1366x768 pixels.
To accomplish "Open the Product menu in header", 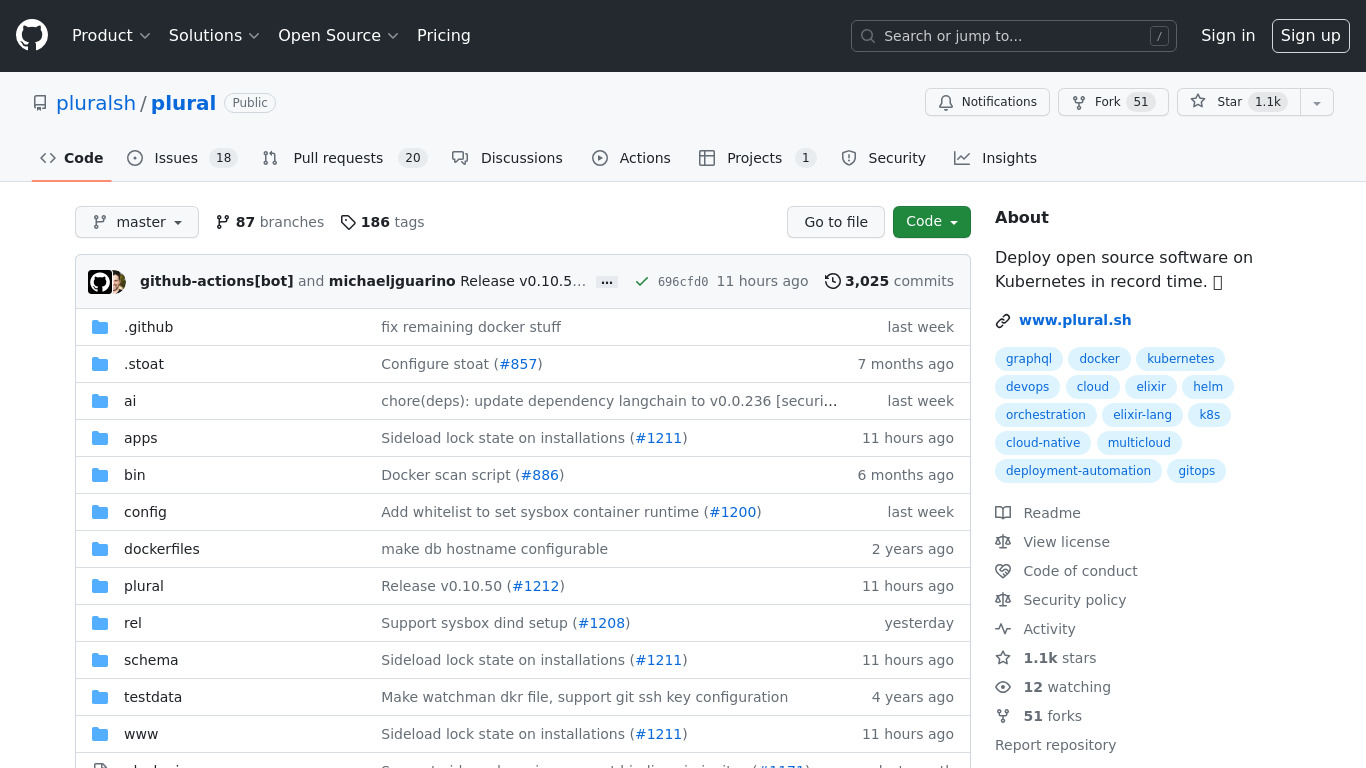I will tap(111, 36).
